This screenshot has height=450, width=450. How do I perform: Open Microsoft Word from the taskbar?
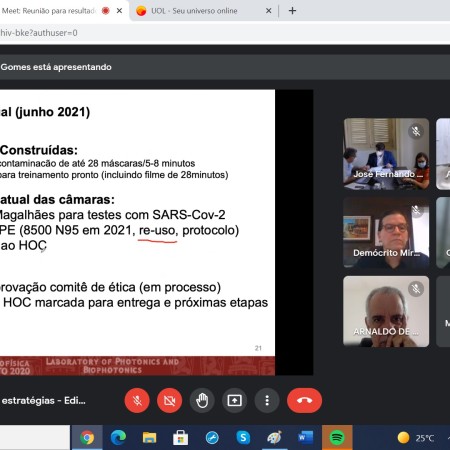[306, 437]
